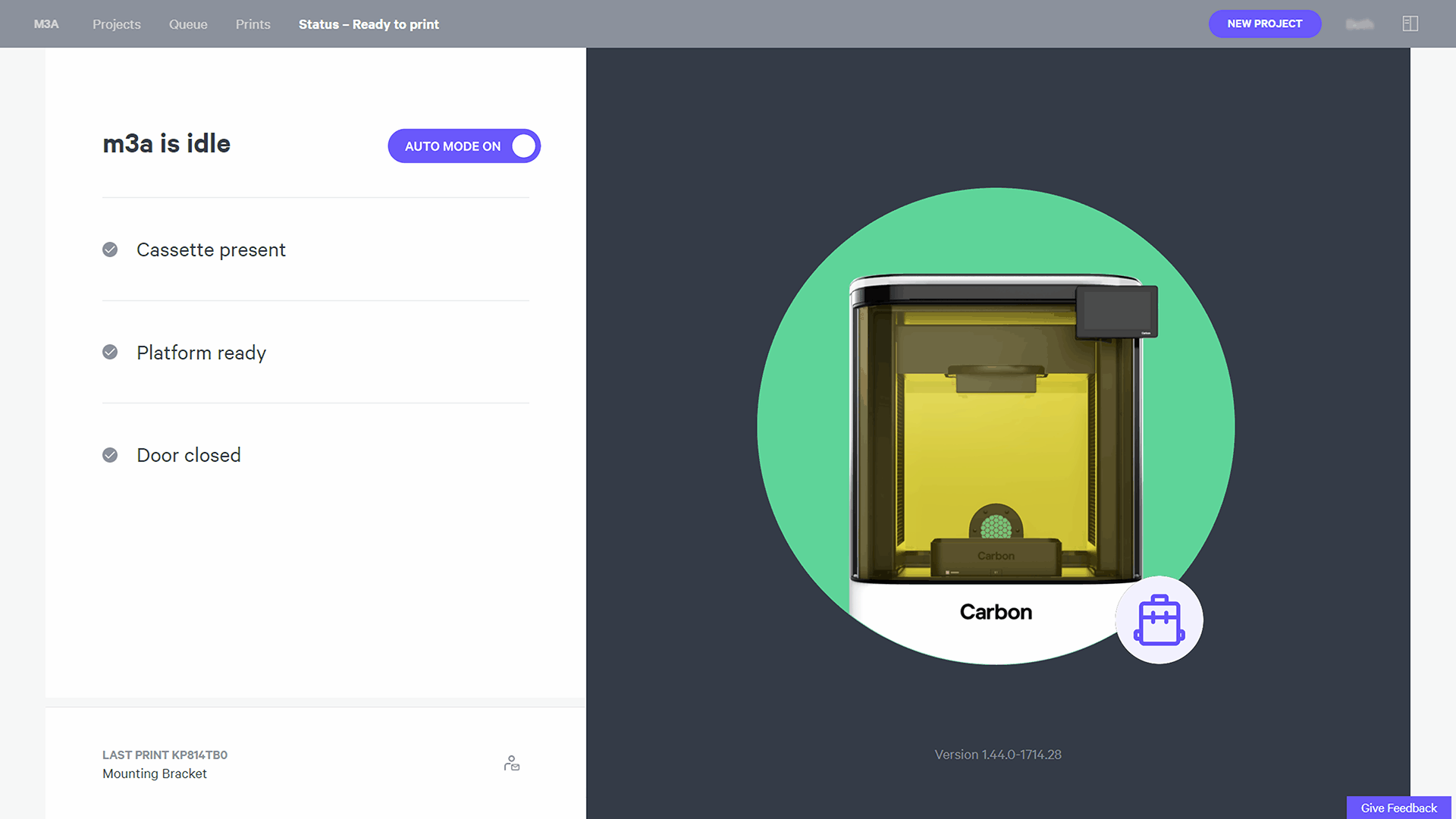Open last print Mounting Bracket
Viewport: 1456px width, 819px height.
(x=155, y=773)
